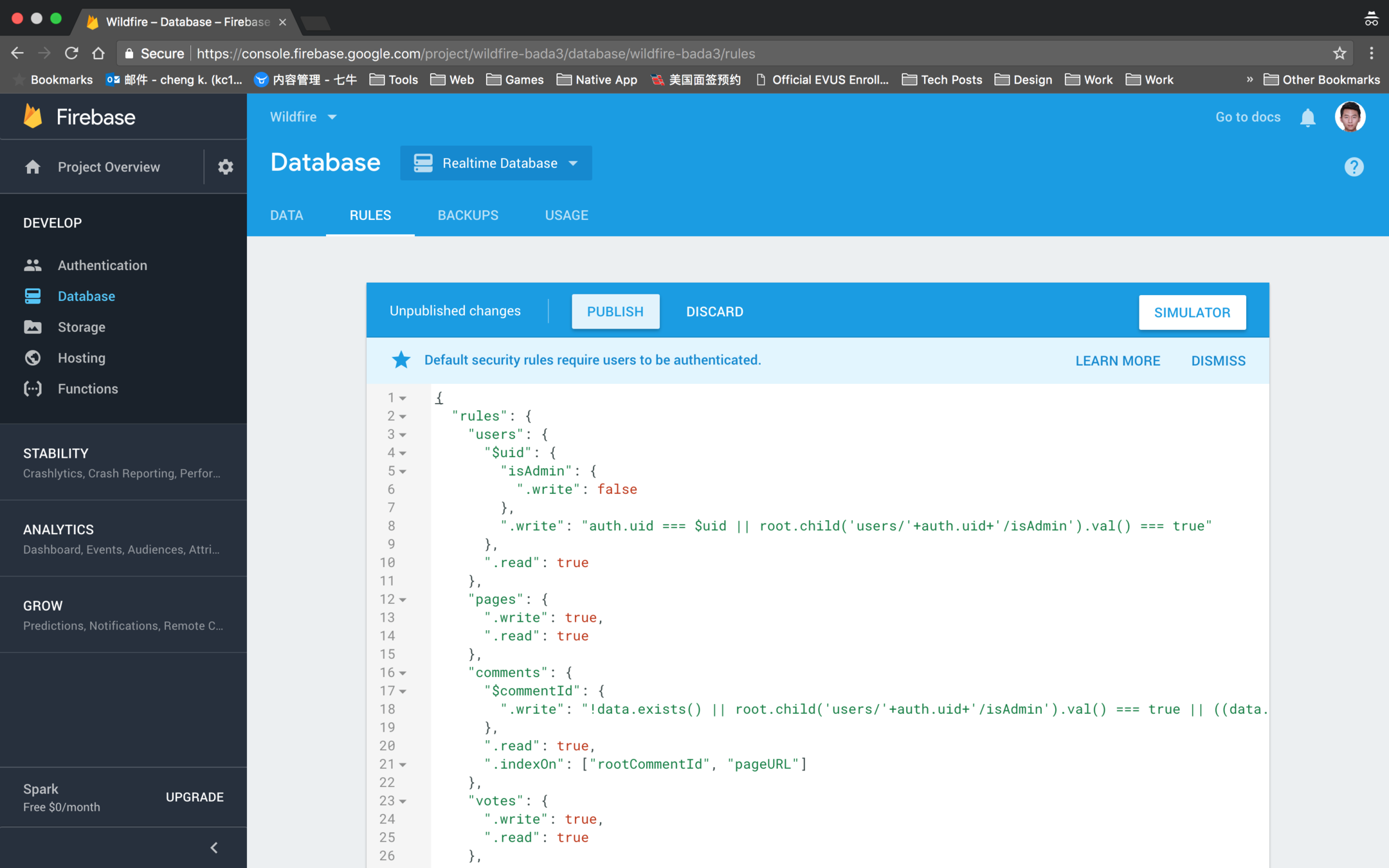
Task: Switch to the BACKUPS tab
Action: [468, 215]
